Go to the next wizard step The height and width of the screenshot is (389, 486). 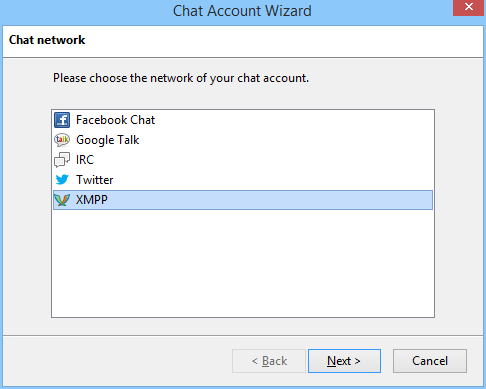[344, 361]
